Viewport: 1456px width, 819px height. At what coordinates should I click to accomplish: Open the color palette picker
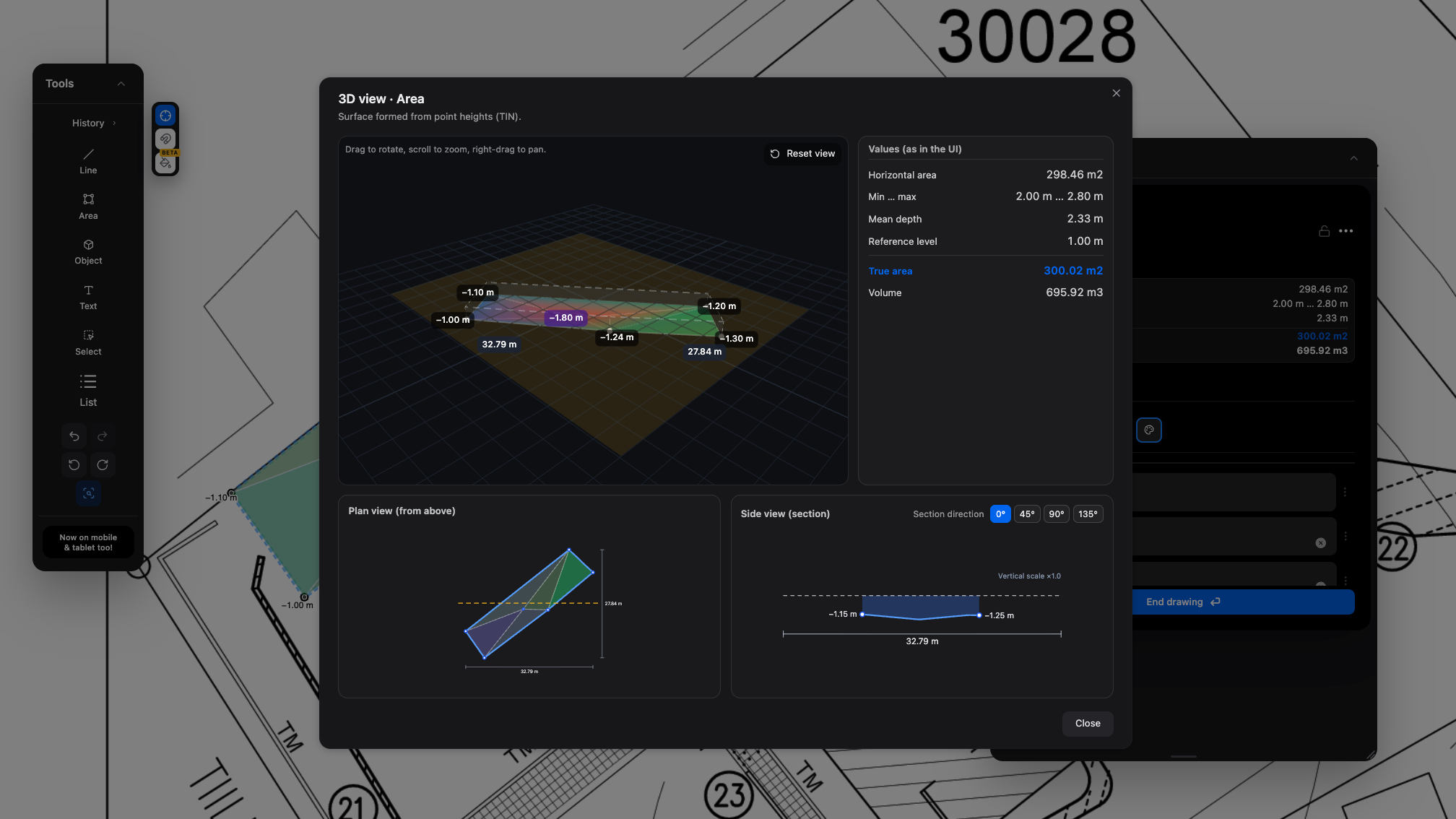1149,430
